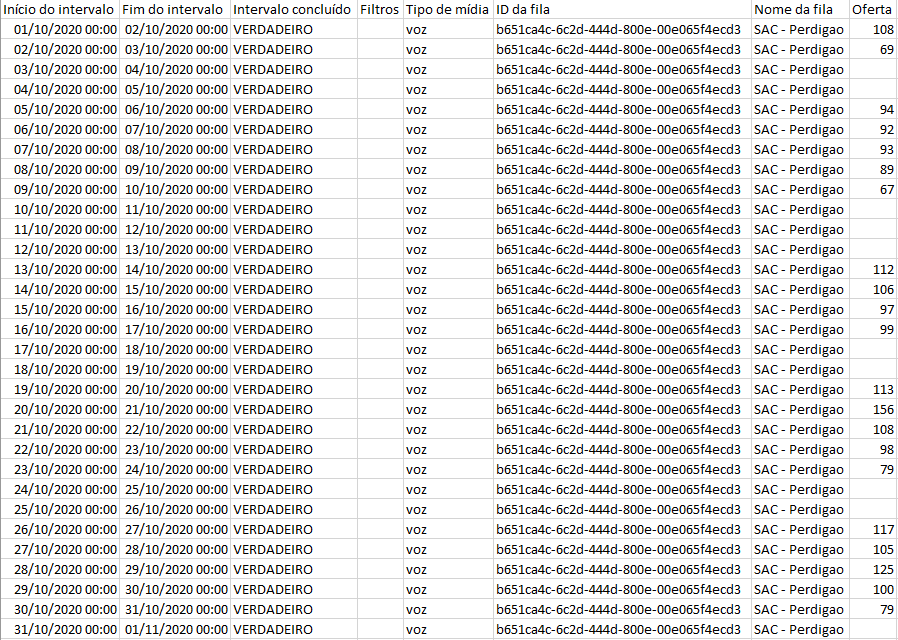
Task: Select Oferta value 108 in 01/10/2020 row
Action: click(873, 30)
